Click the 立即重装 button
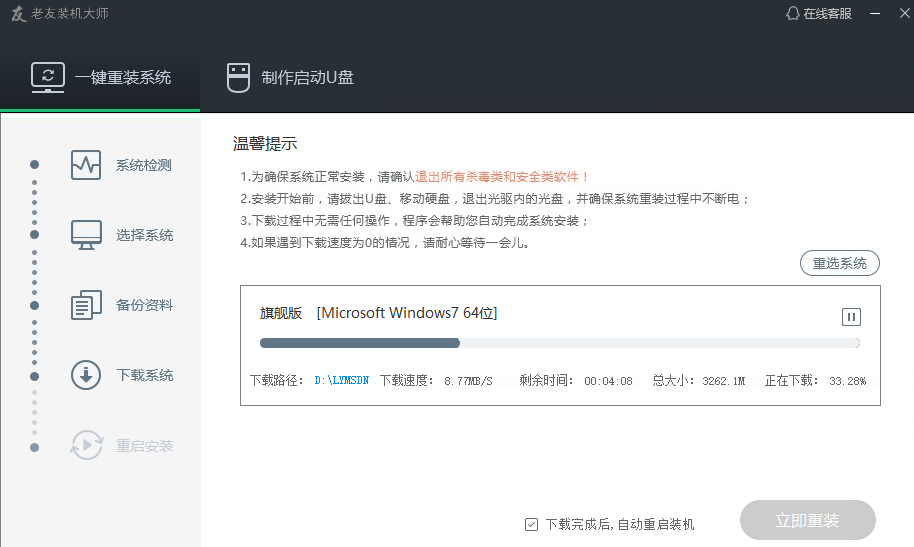 pyautogui.click(x=807, y=520)
